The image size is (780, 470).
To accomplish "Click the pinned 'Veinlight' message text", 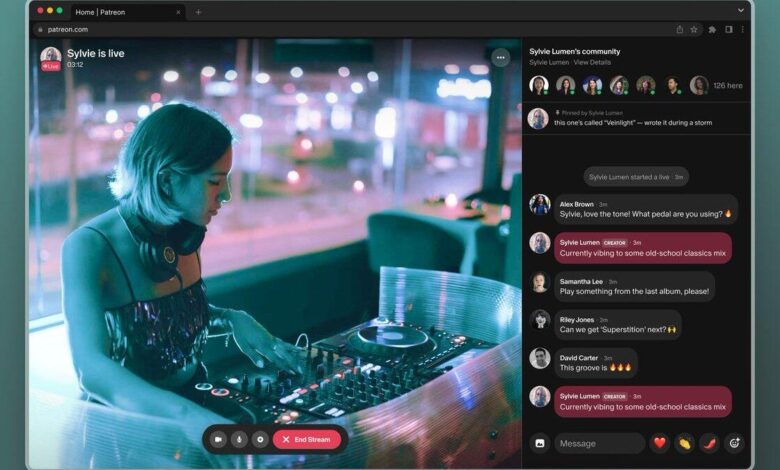I will coord(633,122).
